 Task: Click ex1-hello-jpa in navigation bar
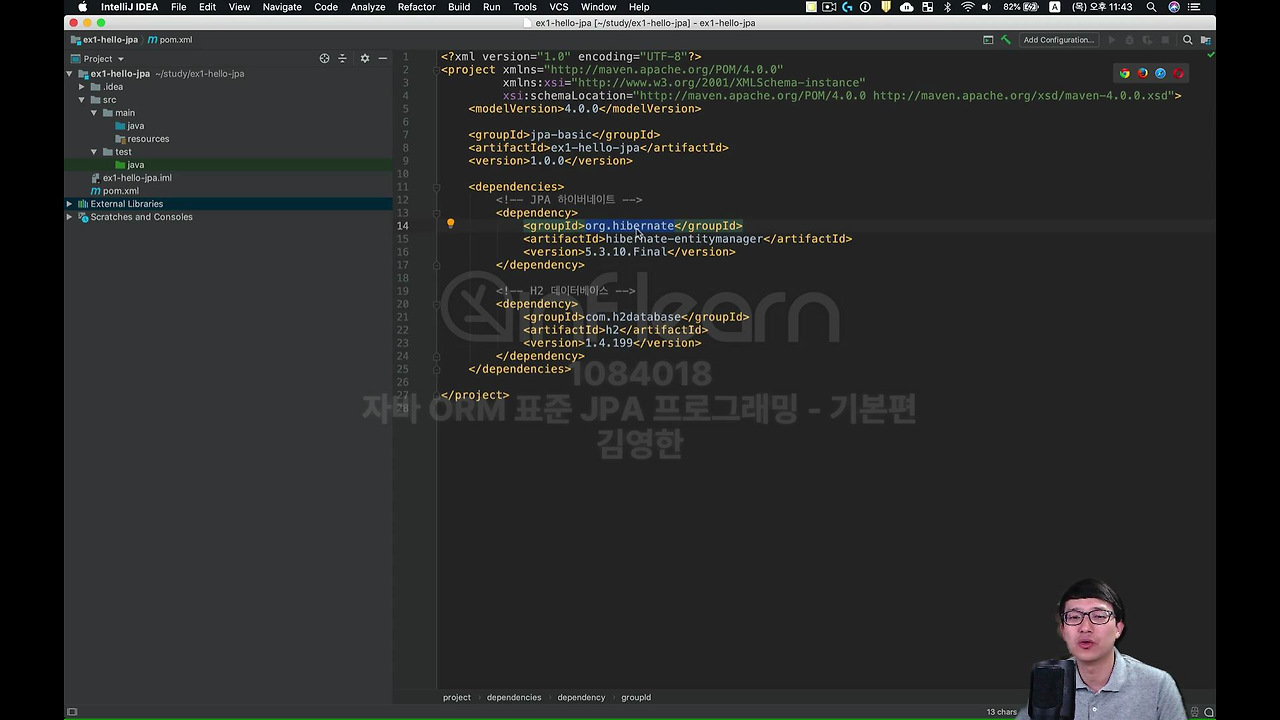[105, 40]
